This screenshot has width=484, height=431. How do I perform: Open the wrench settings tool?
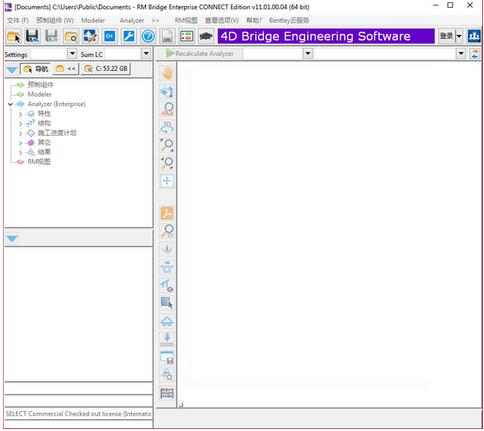point(129,36)
